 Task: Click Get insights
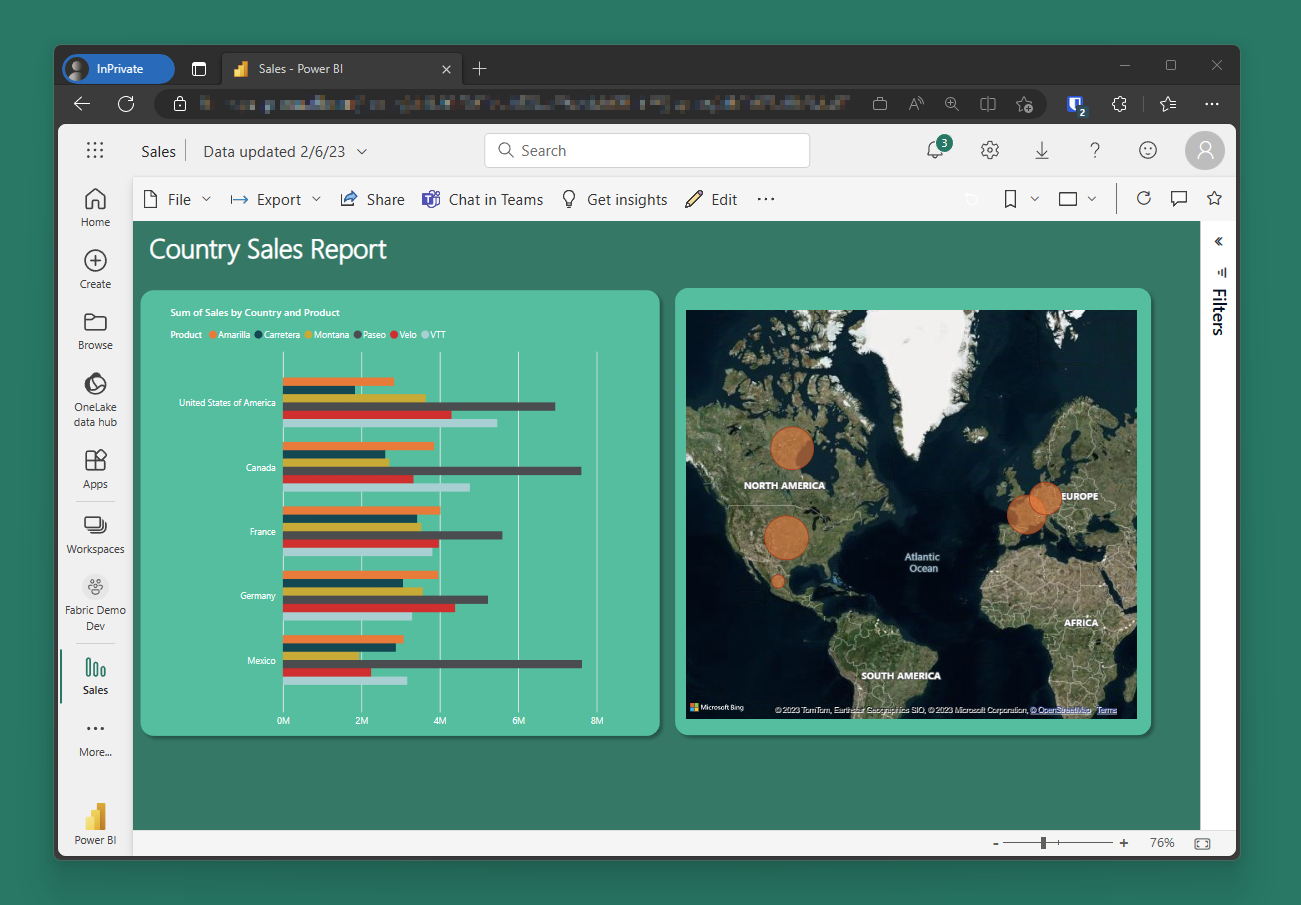tap(614, 199)
